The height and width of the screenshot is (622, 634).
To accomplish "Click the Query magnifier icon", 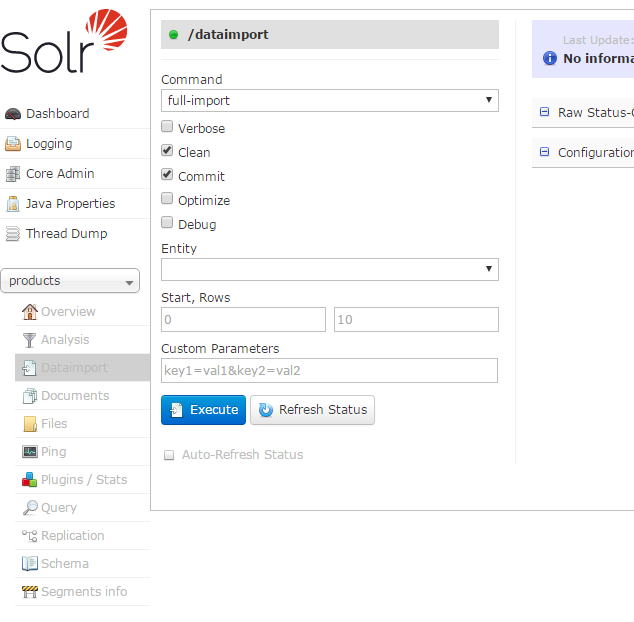I will point(30,508).
